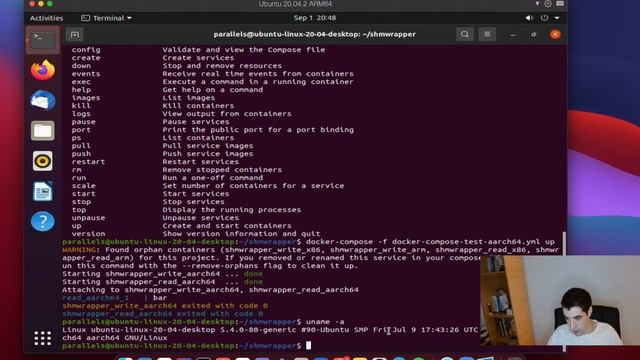Click 'Create and start containers' text
640x360 pixels.
(227, 226)
